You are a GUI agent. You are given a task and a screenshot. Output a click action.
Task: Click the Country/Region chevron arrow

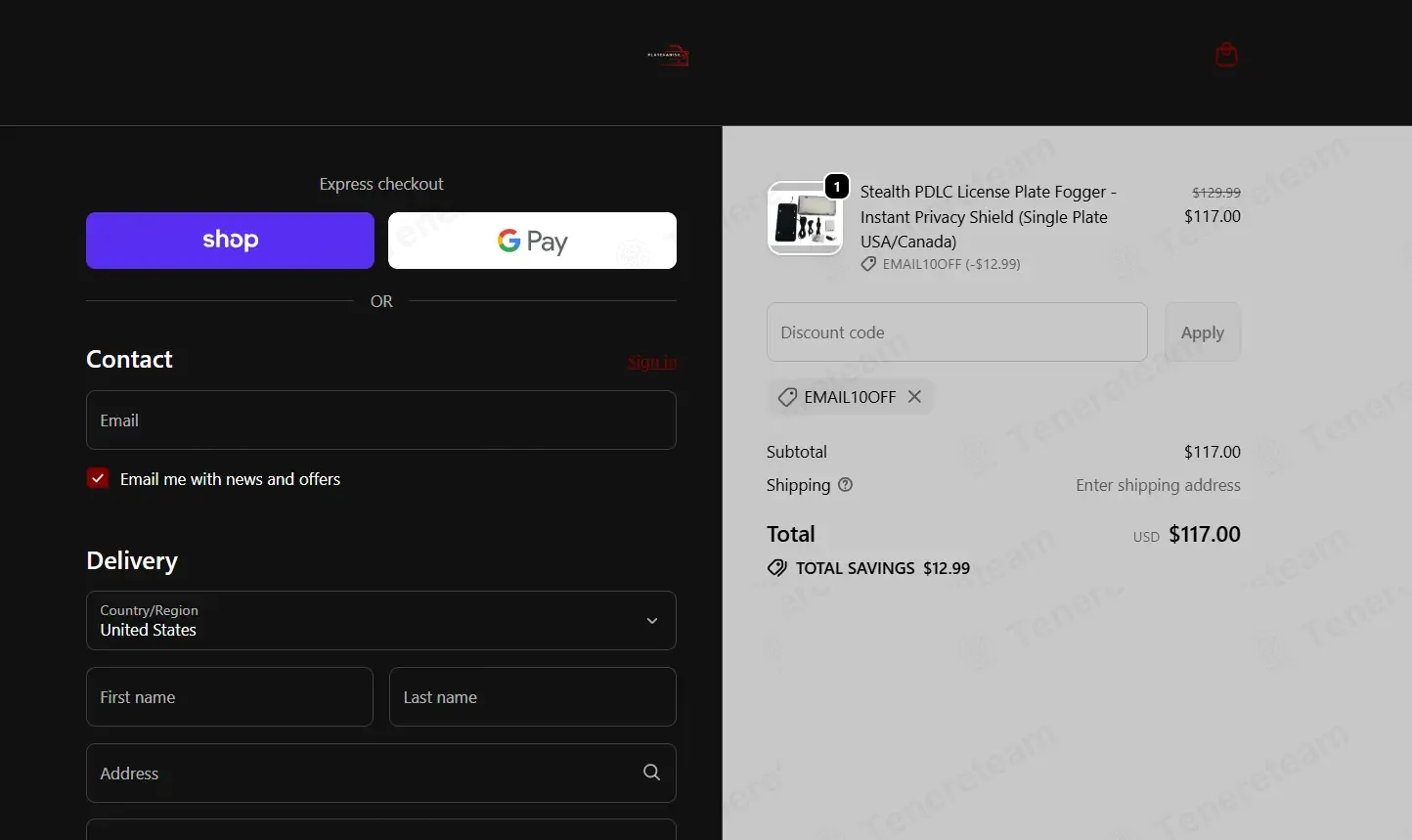pyautogui.click(x=652, y=621)
